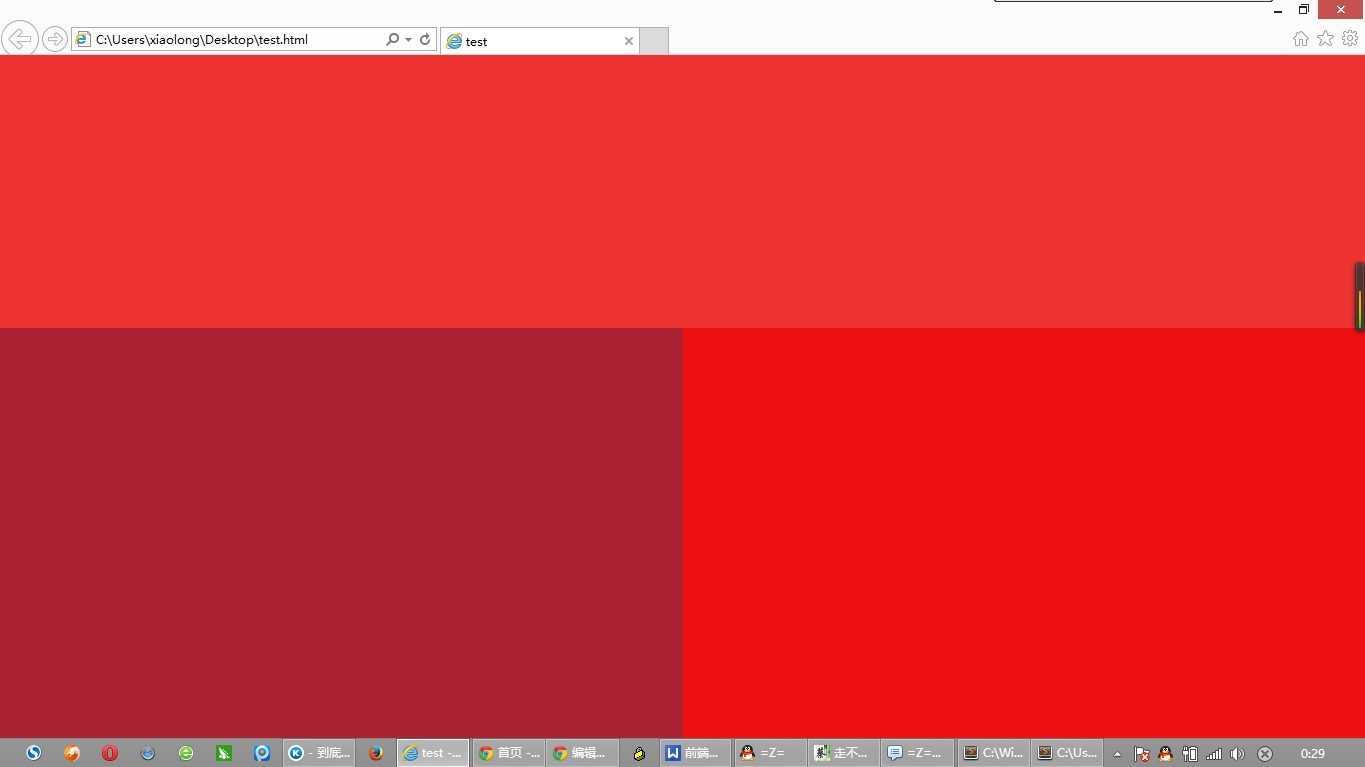The width and height of the screenshot is (1365, 767).
Task: Refresh the page with the reload icon
Action: [x=425, y=40]
